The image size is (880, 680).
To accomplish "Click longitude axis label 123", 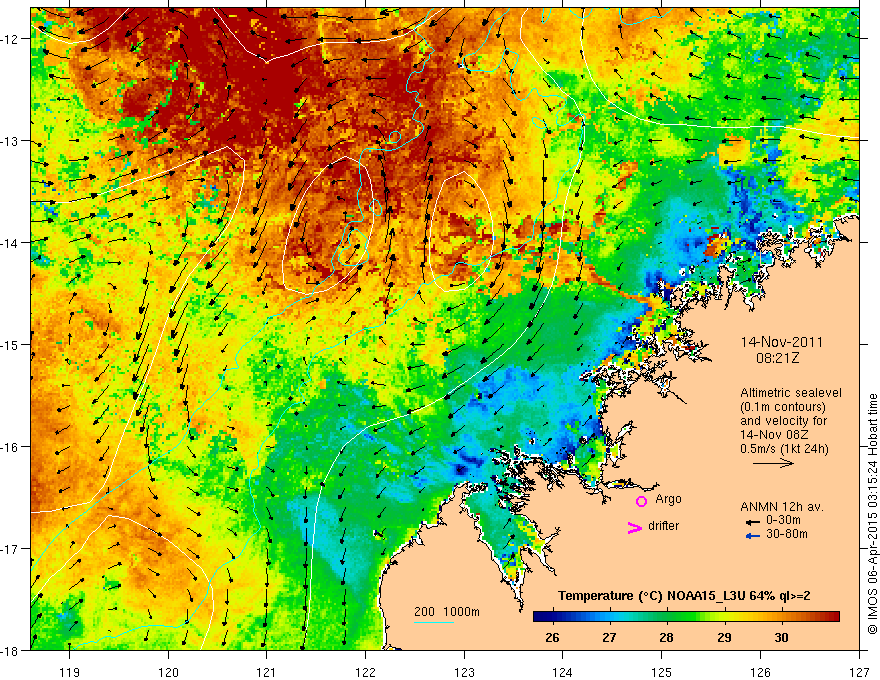I will click(x=465, y=673).
